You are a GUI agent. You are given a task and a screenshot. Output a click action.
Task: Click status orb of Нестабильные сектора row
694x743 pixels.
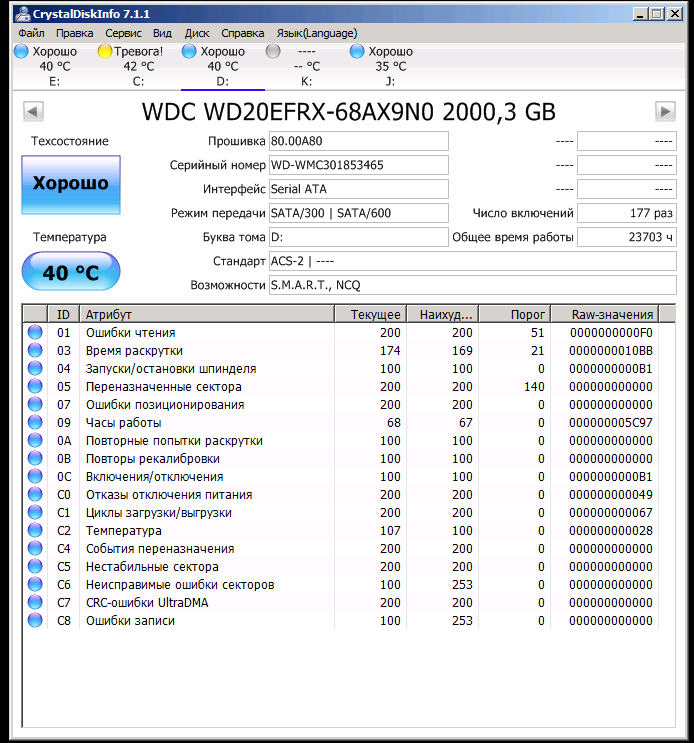35,566
